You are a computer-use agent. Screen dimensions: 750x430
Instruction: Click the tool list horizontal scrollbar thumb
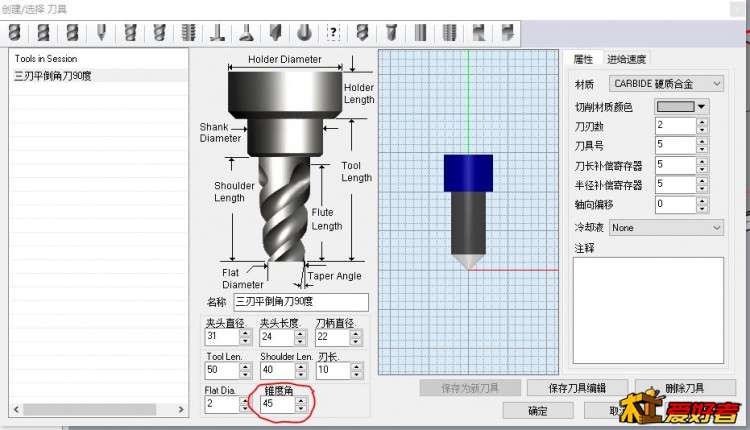coord(89,409)
